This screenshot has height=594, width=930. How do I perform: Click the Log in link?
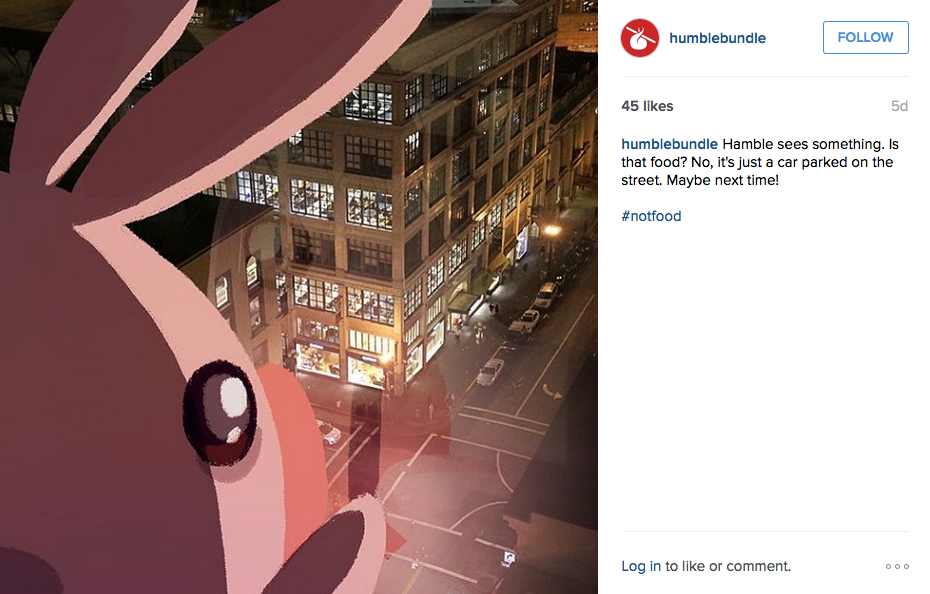pyautogui.click(x=641, y=566)
